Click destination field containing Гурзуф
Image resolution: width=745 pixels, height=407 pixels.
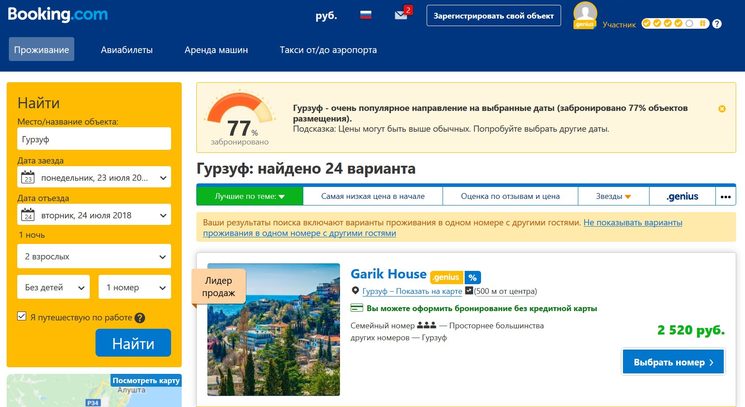click(94, 139)
